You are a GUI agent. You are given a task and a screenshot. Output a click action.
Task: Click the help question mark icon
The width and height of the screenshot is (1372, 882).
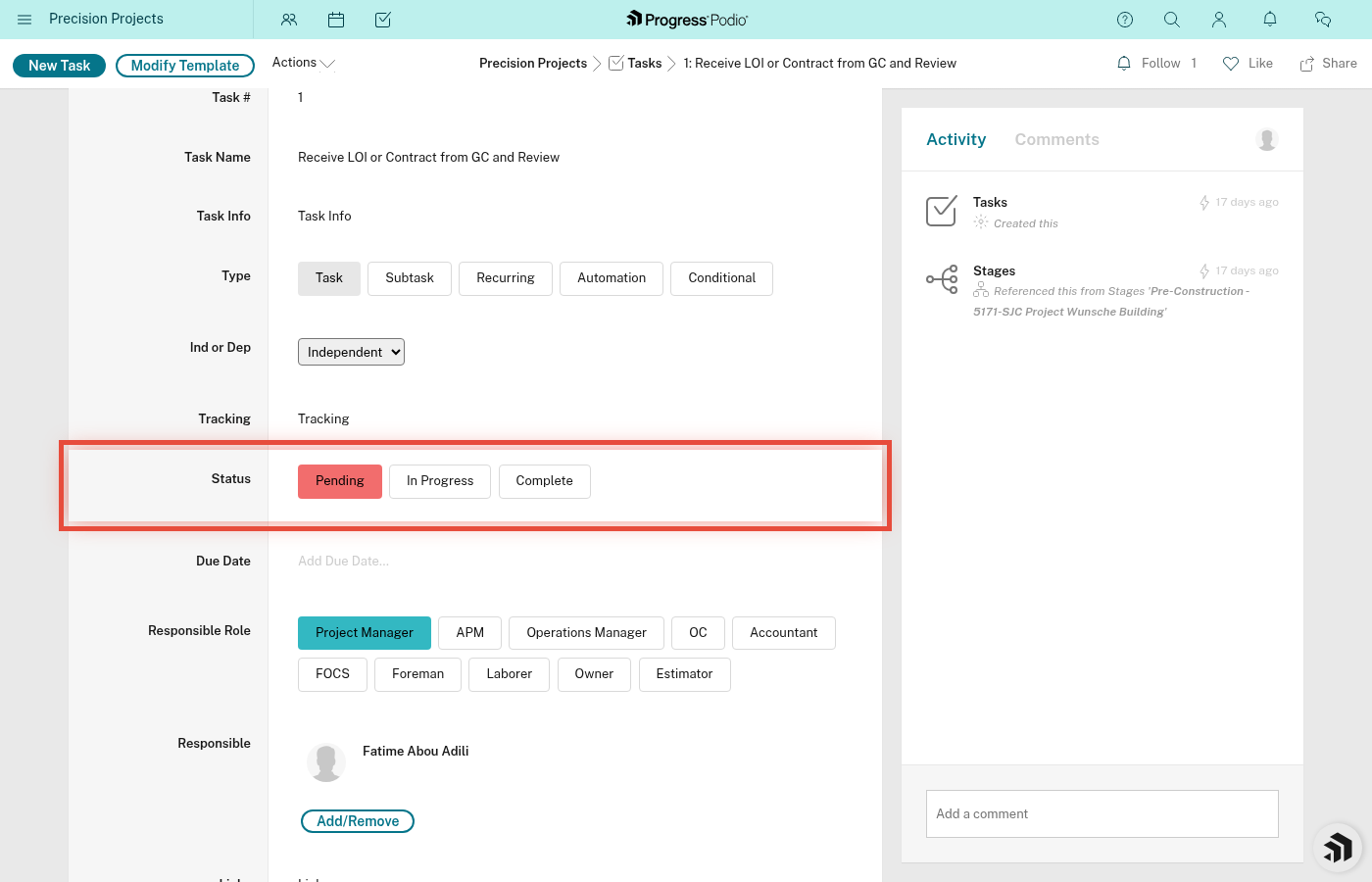[x=1124, y=20]
